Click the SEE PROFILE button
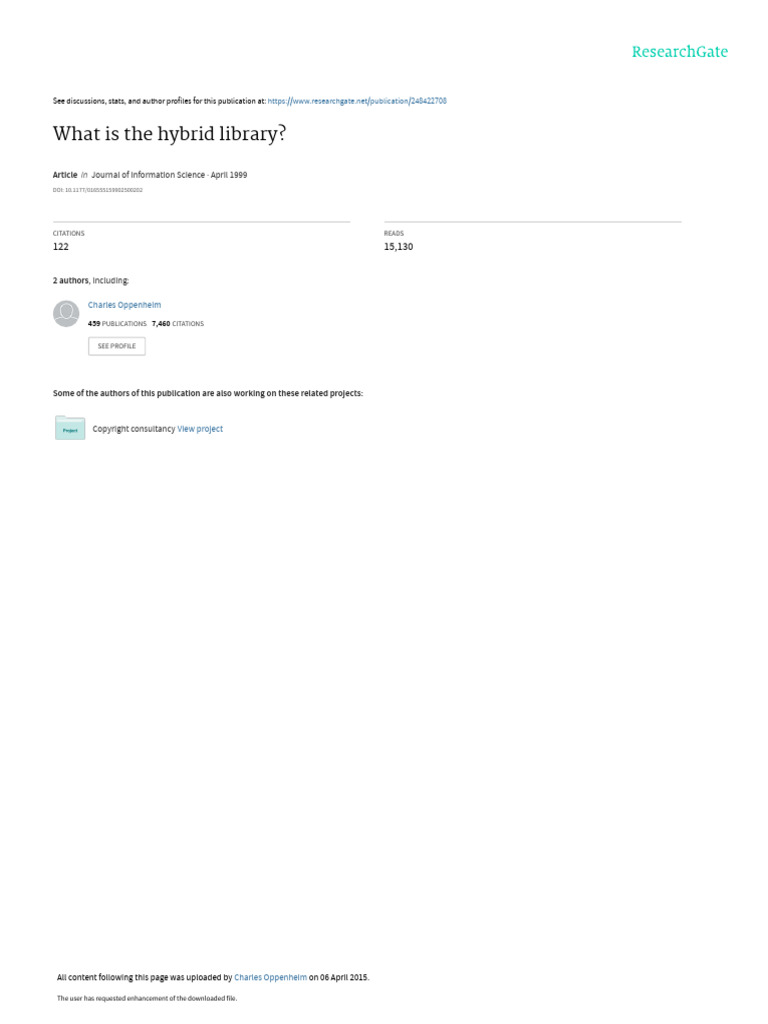The height and width of the screenshot is (1024, 768). (x=117, y=346)
